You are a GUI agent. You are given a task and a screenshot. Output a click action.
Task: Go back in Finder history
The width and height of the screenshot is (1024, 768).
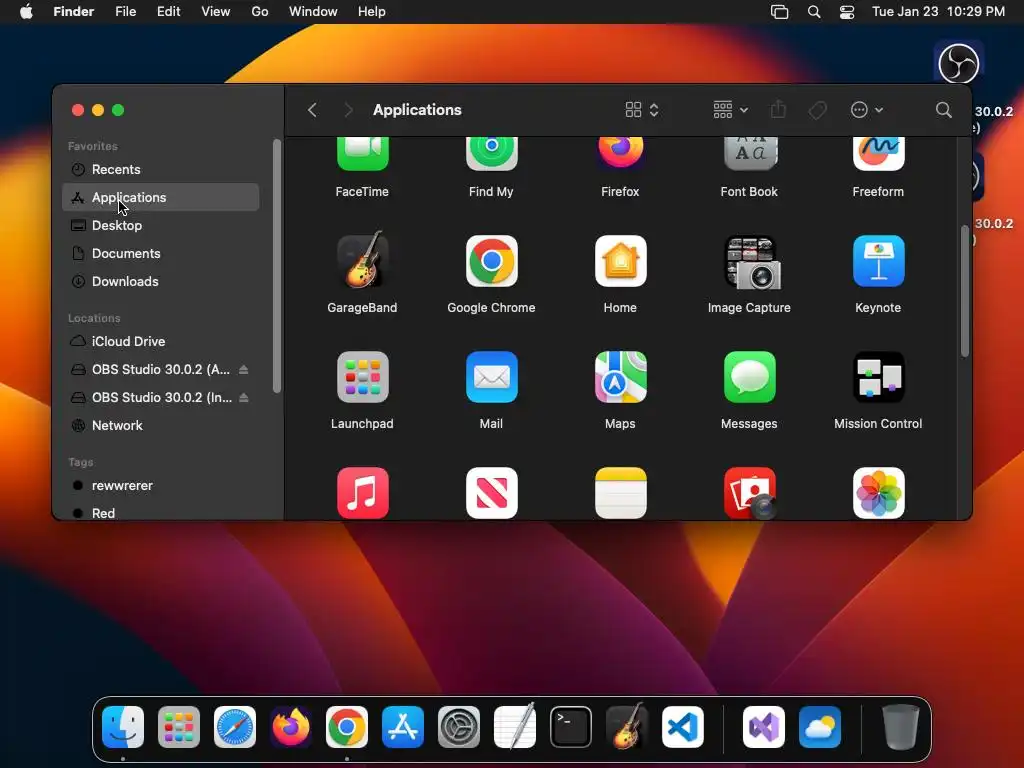click(x=312, y=110)
